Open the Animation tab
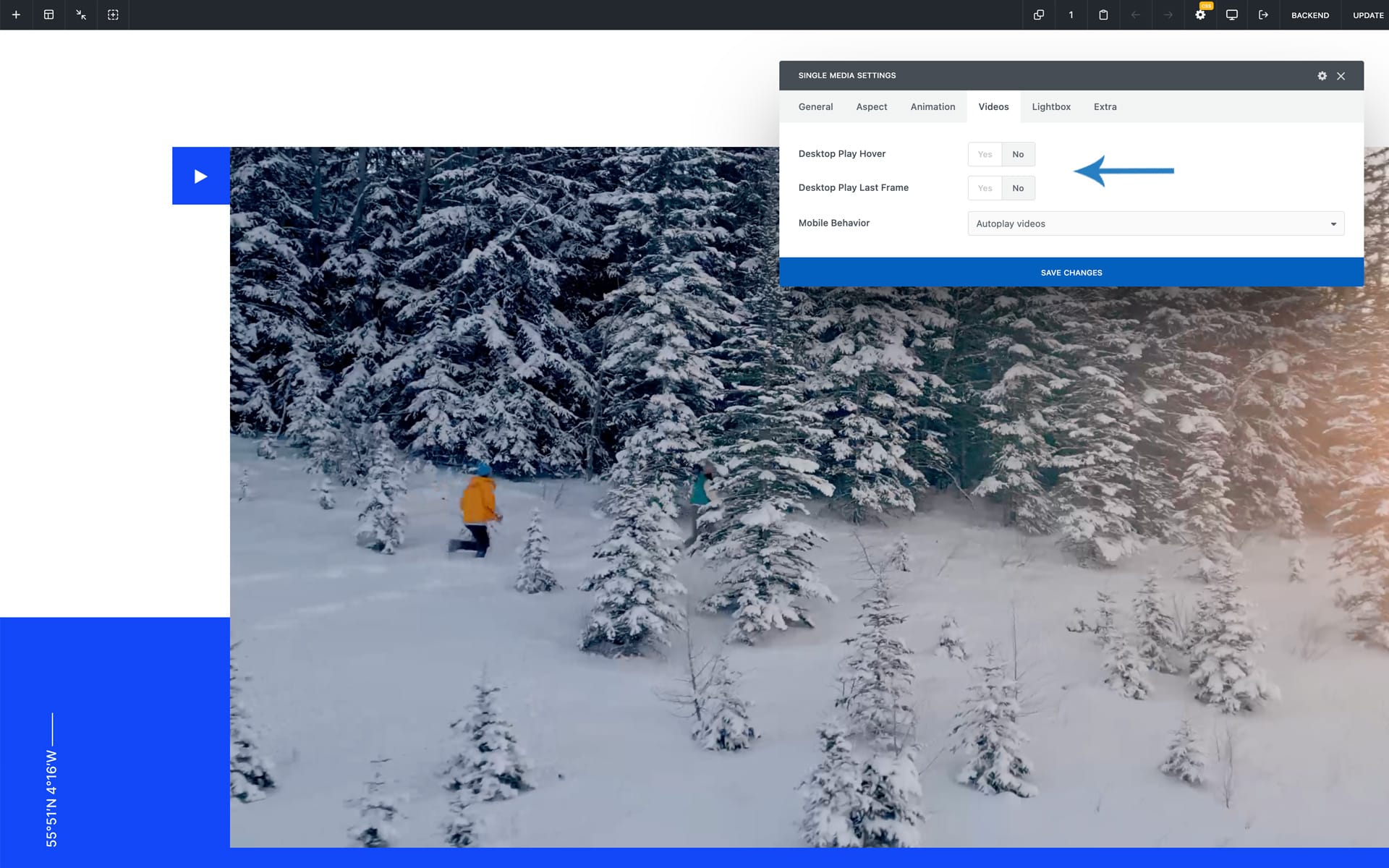Image resolution: width=1389 pixels, height=868 pixels. point(933,106)
